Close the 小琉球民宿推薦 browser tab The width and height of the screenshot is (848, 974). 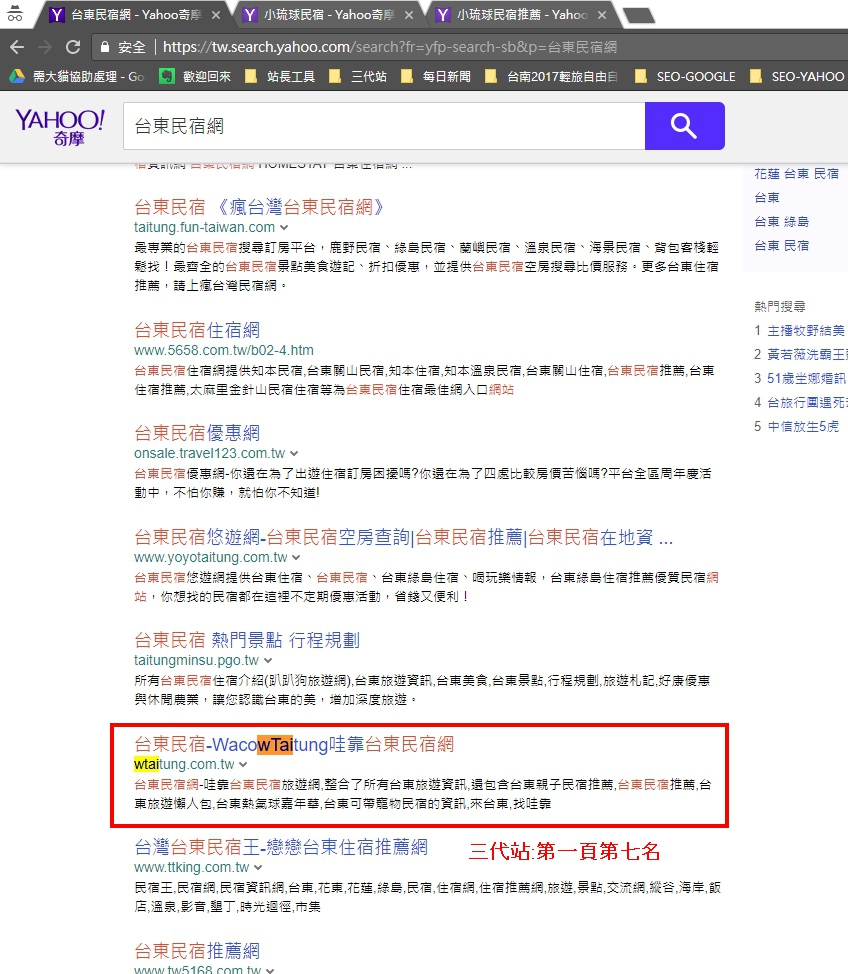(601, 15)
